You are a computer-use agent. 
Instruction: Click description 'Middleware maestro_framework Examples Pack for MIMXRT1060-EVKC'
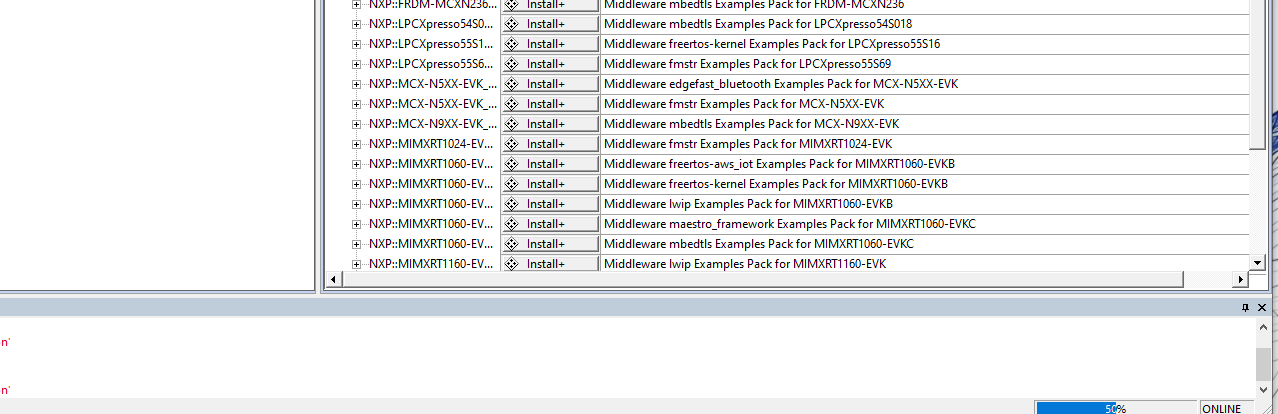click(x=789, y=224)
